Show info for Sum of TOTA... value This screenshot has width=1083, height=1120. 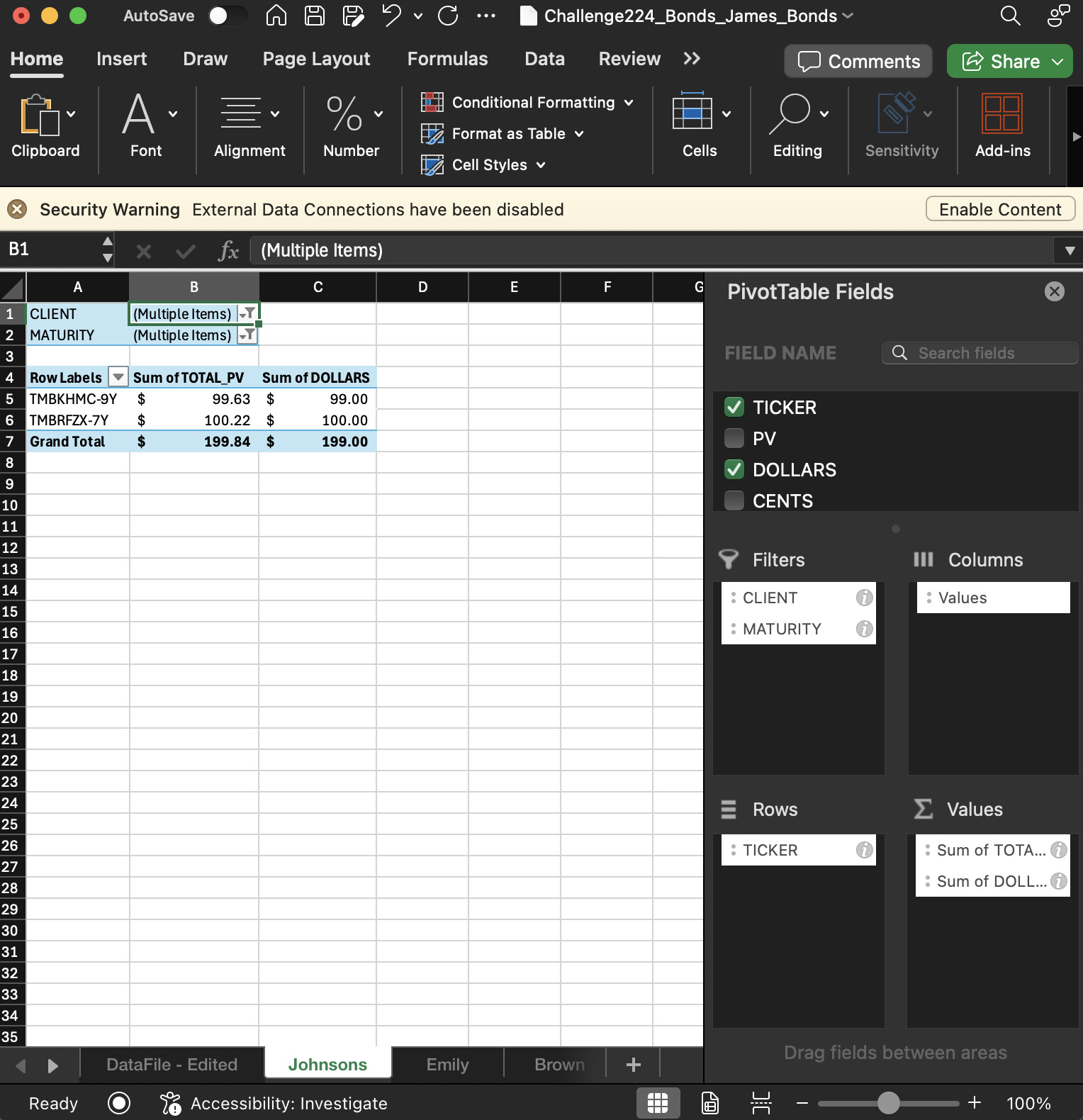tap(1058, 850)
